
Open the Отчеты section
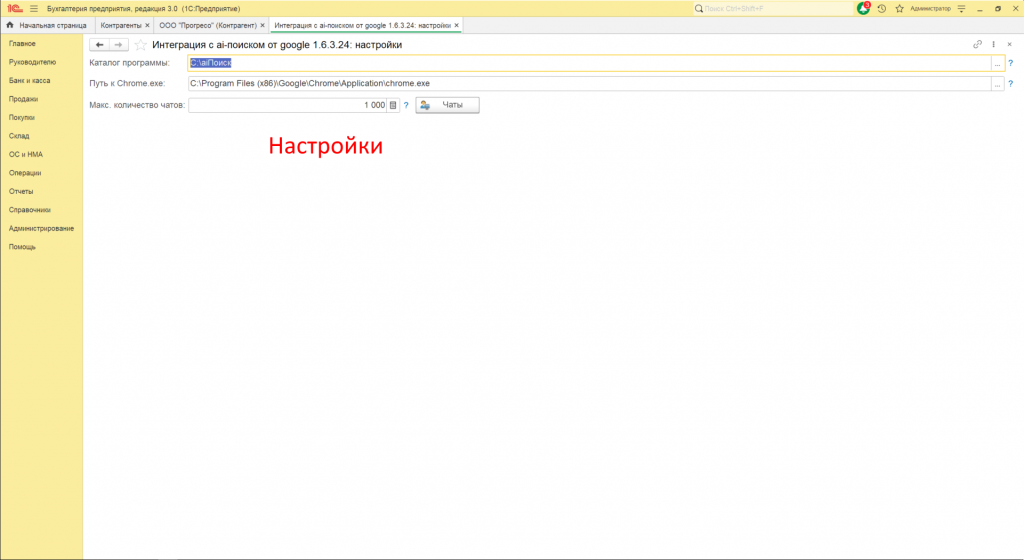click(x=21, y=191)
